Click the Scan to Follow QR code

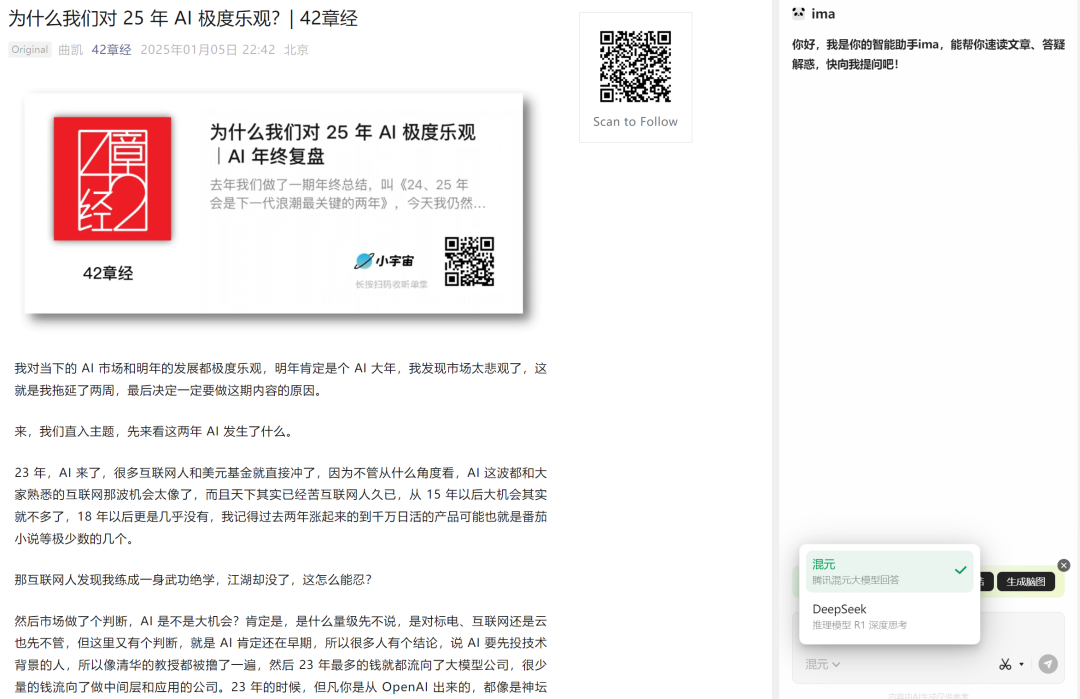point(635,66)
